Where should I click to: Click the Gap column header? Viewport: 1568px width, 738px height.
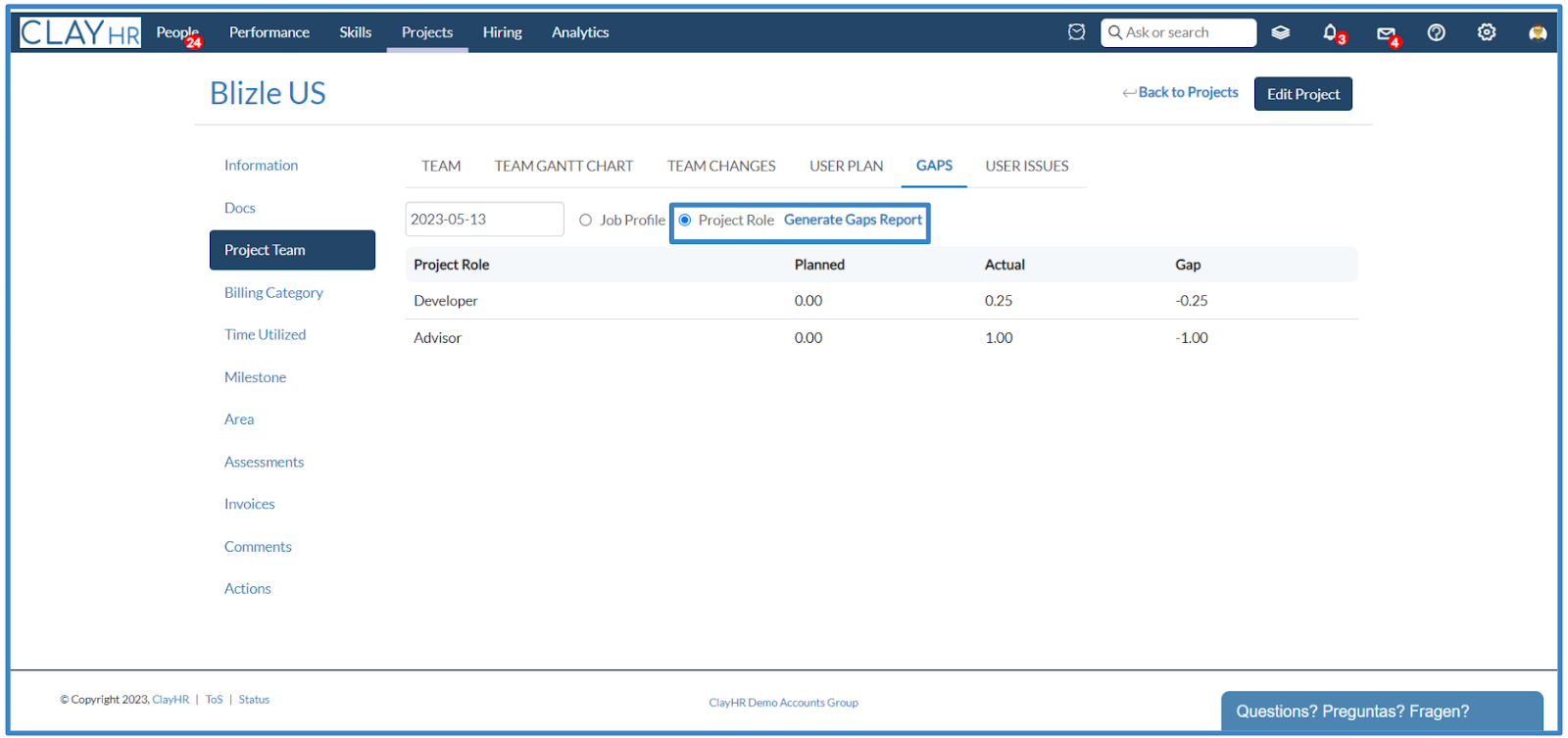[x=1188, y=265]
